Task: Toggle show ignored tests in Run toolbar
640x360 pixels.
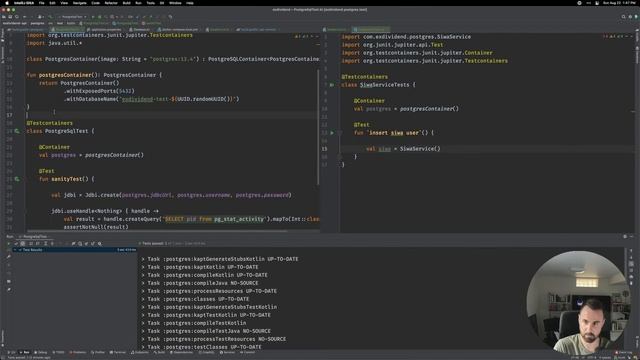Action: (23, 243)
